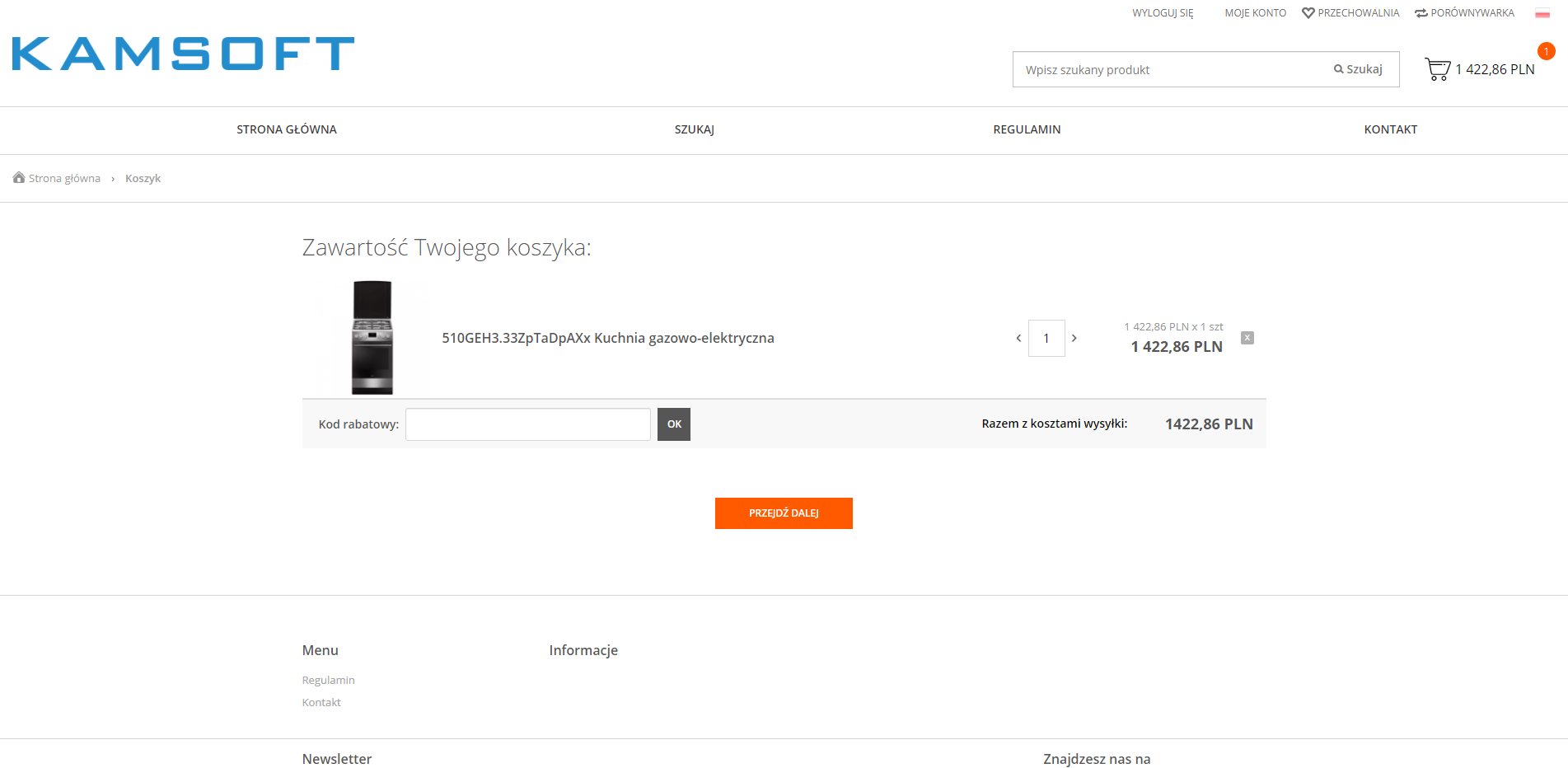
Task: Open product 510GEH3.33ZpTaDpAXx Kuchnia gazowo-elektryczna
Action: pos(608,338)
